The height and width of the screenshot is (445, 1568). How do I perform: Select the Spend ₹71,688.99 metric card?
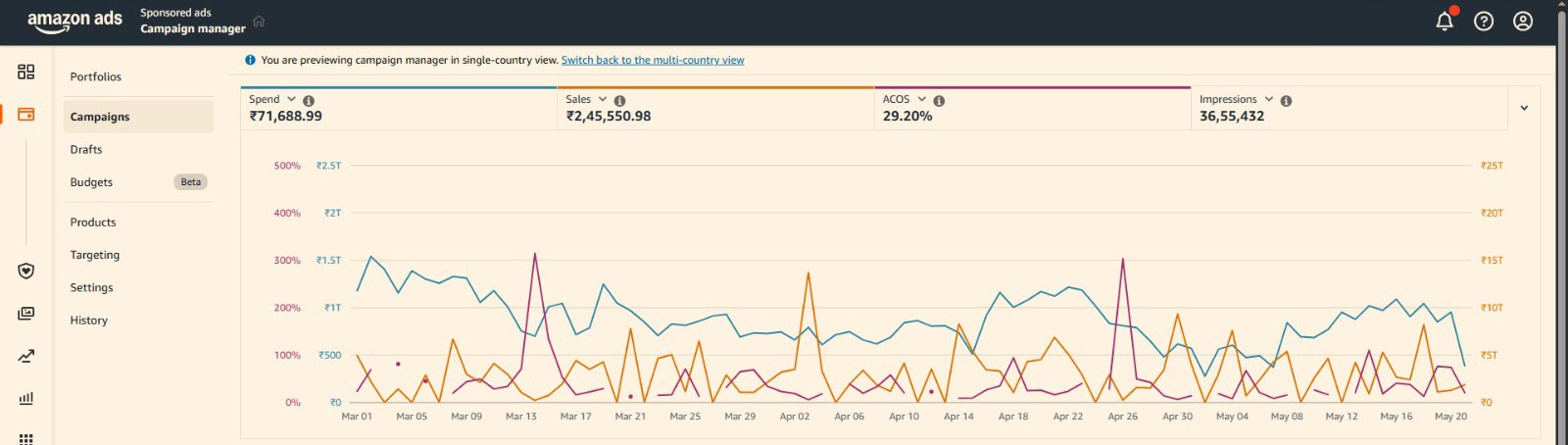pos(399,108)
